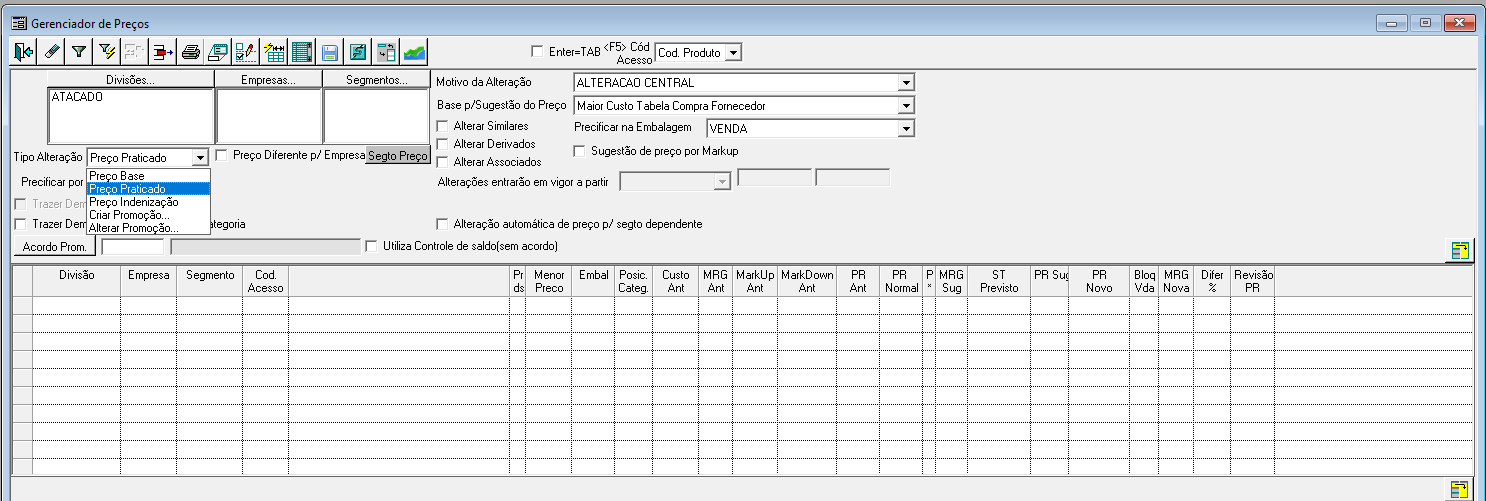Click the Gerenciador de Preços title icon

[x=19, y=22]
